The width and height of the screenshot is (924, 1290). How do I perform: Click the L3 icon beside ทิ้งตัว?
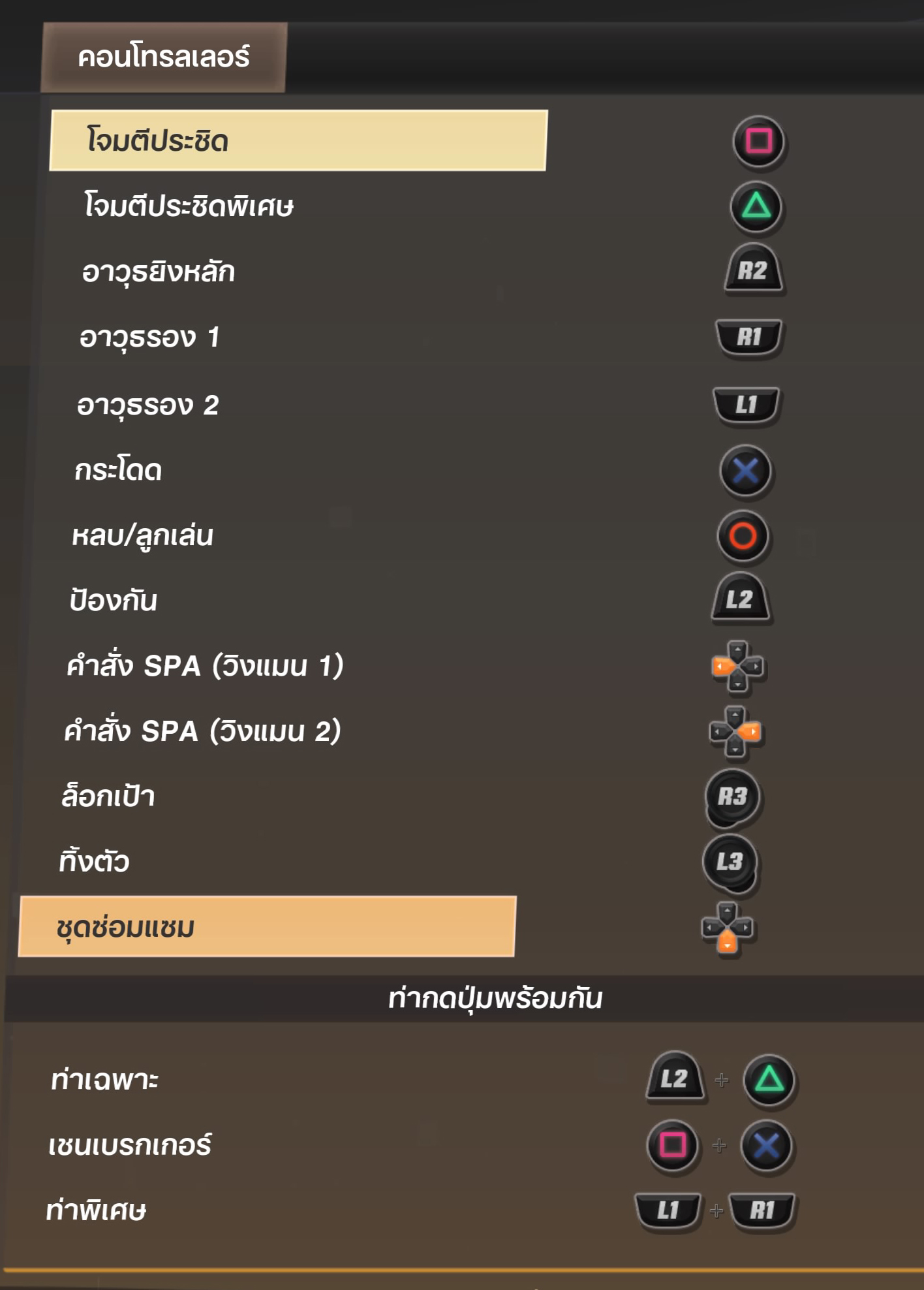coord(730,862)
